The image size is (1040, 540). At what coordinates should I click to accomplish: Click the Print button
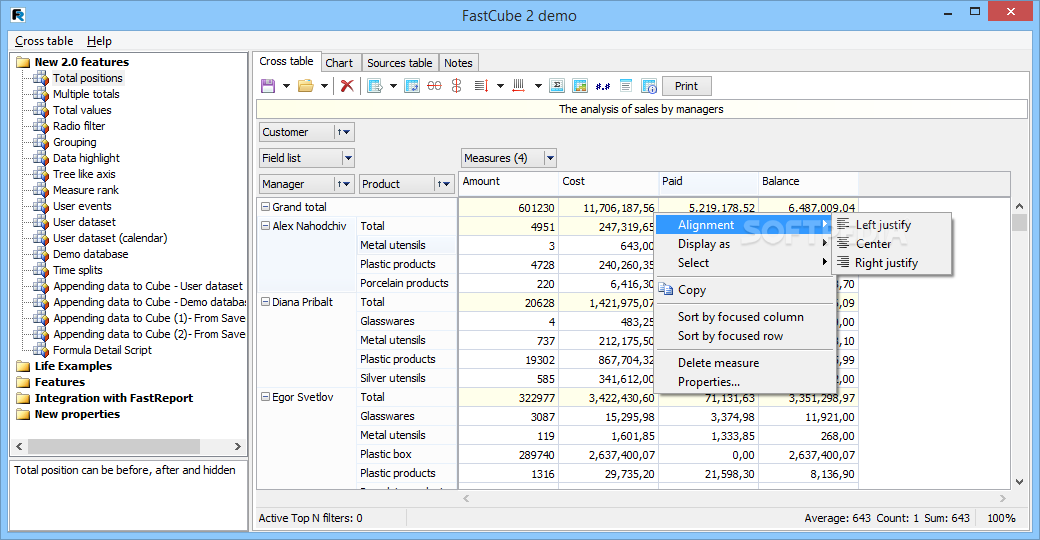coord(686,86)
